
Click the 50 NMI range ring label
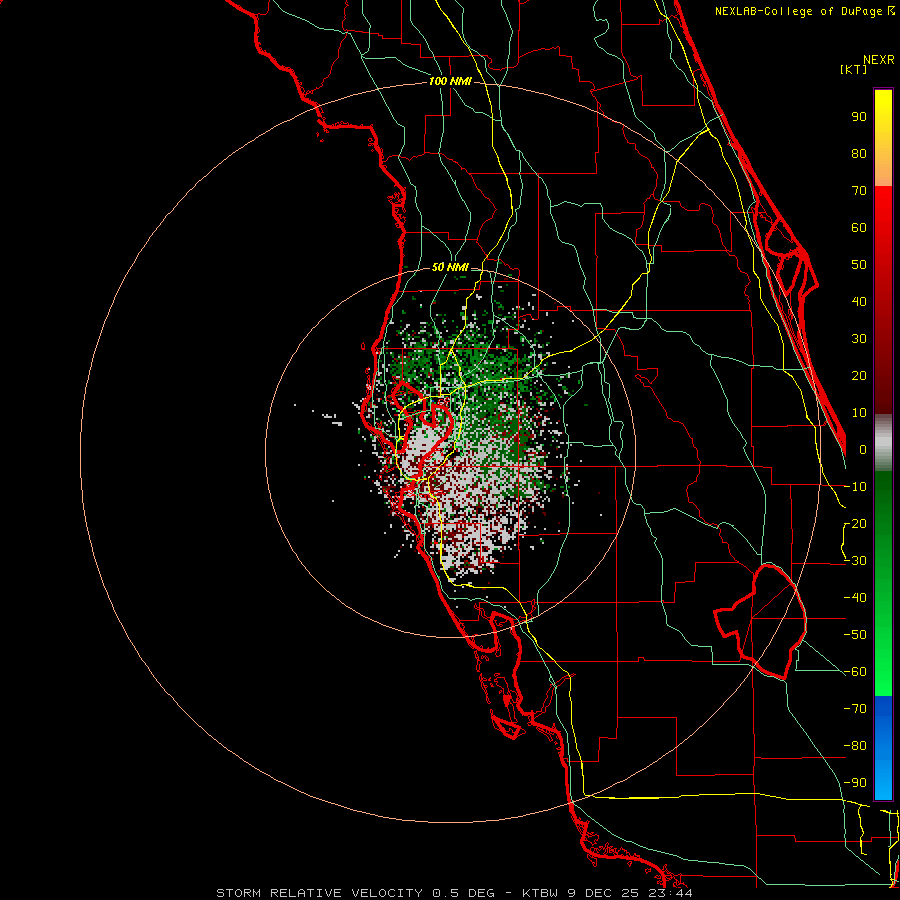click(450, 267)
